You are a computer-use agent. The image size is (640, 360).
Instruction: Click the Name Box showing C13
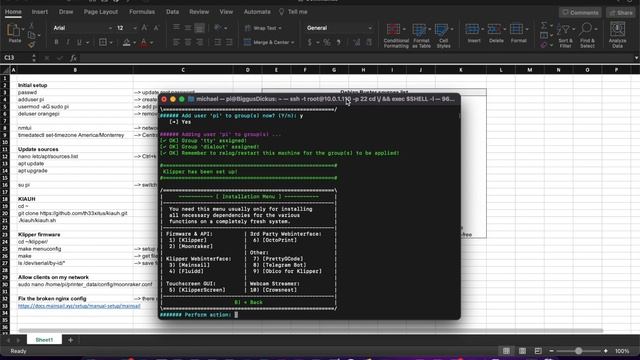pos(16,58)
